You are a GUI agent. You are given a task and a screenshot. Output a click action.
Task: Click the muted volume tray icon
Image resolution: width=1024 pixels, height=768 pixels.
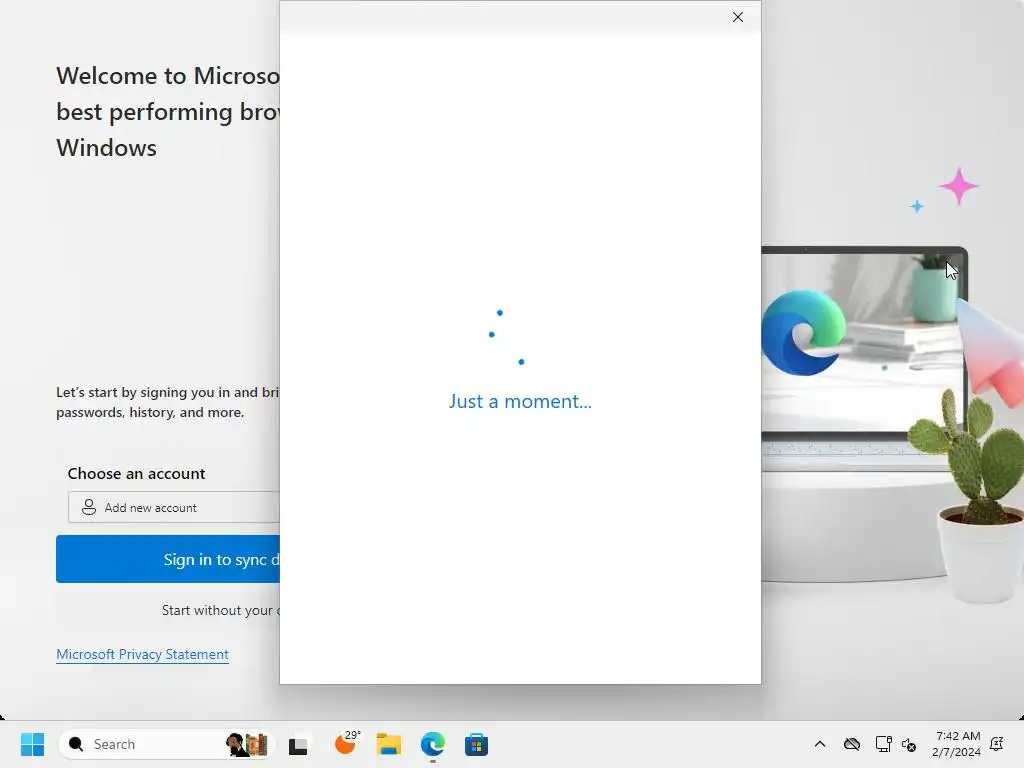click(908, 744)
